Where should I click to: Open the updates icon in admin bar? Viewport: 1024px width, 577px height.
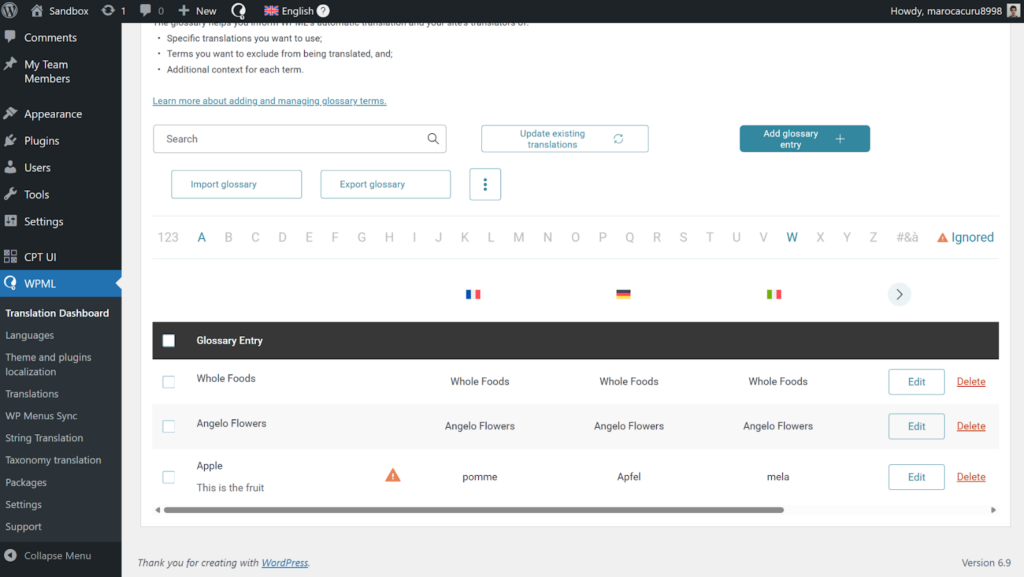coord(108,10)
